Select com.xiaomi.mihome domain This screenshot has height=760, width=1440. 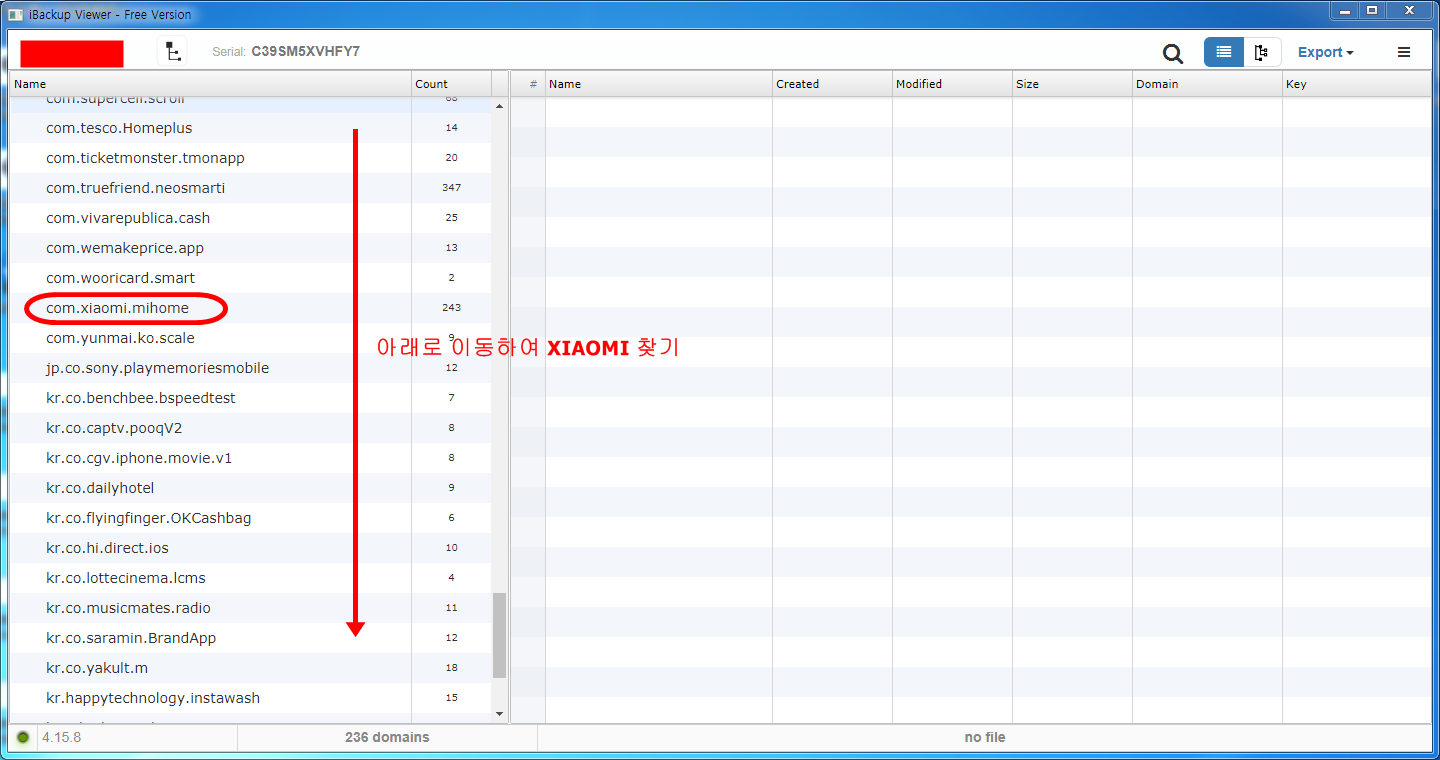coord(250,308)
